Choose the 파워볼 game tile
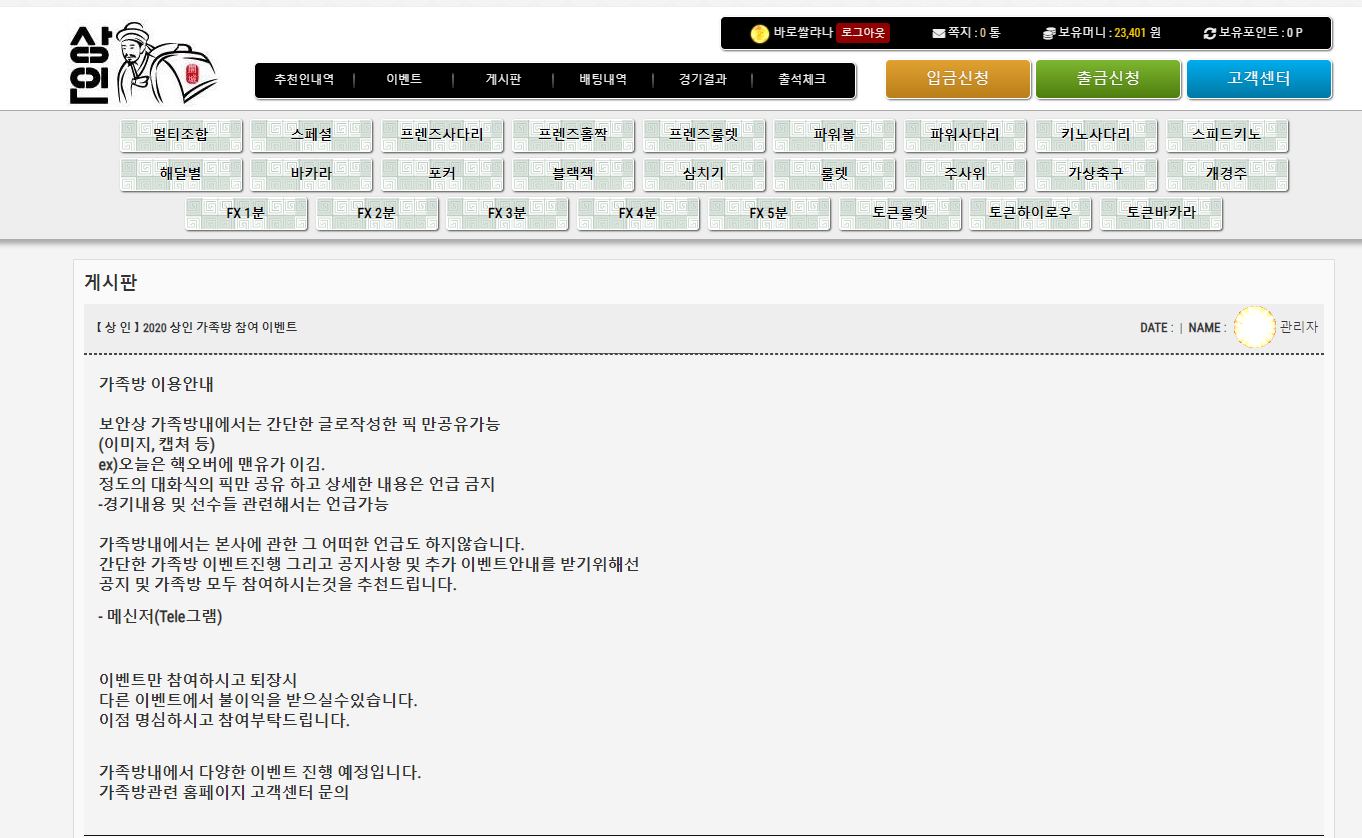Screen dimensions: 1362x838 pyautogui.click(x=835, y=134)
